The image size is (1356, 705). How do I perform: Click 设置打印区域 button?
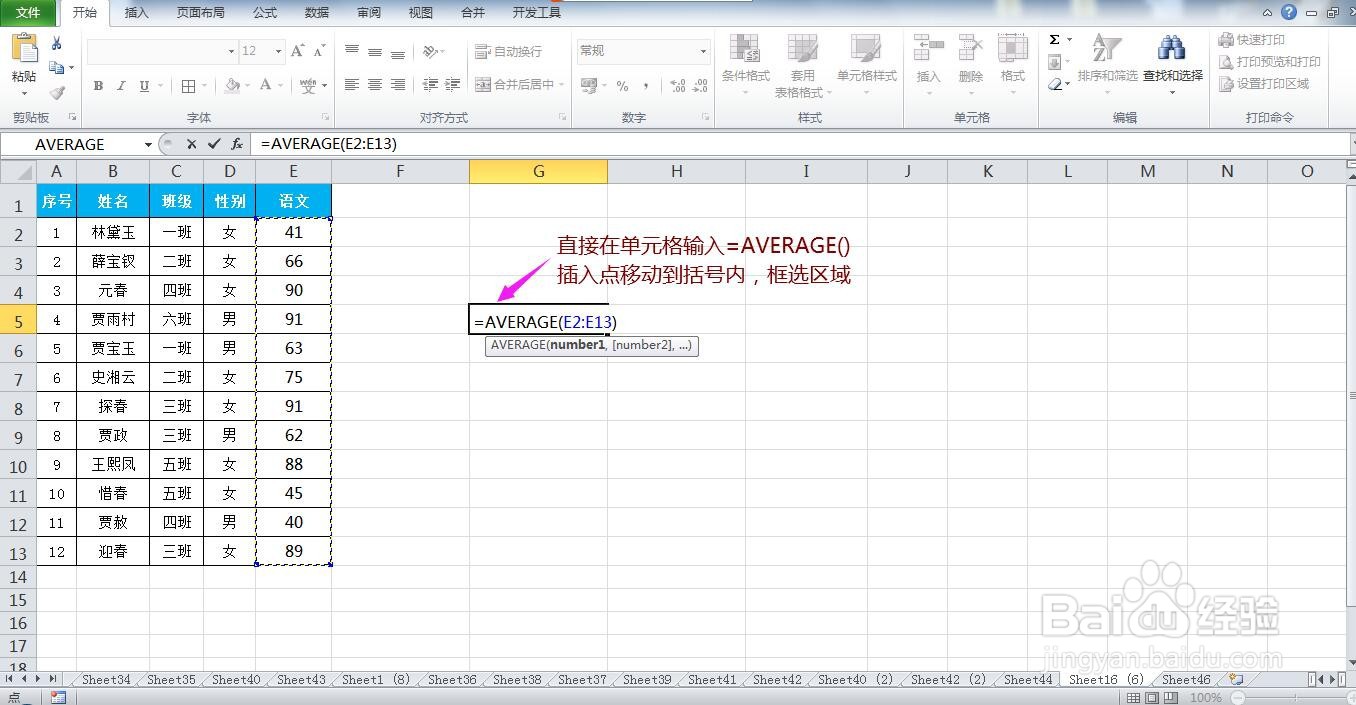tap(1264, 84)
